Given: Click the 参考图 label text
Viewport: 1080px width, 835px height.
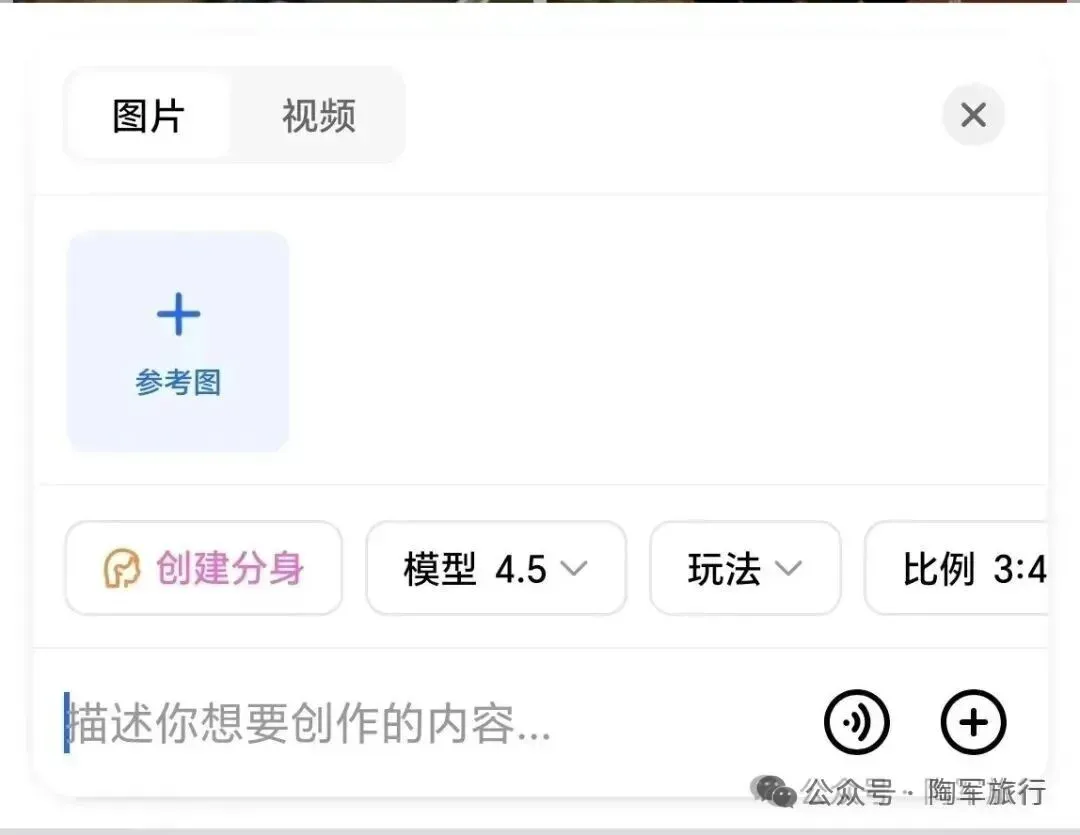Looking at the screenshot, I should [178, 382].
